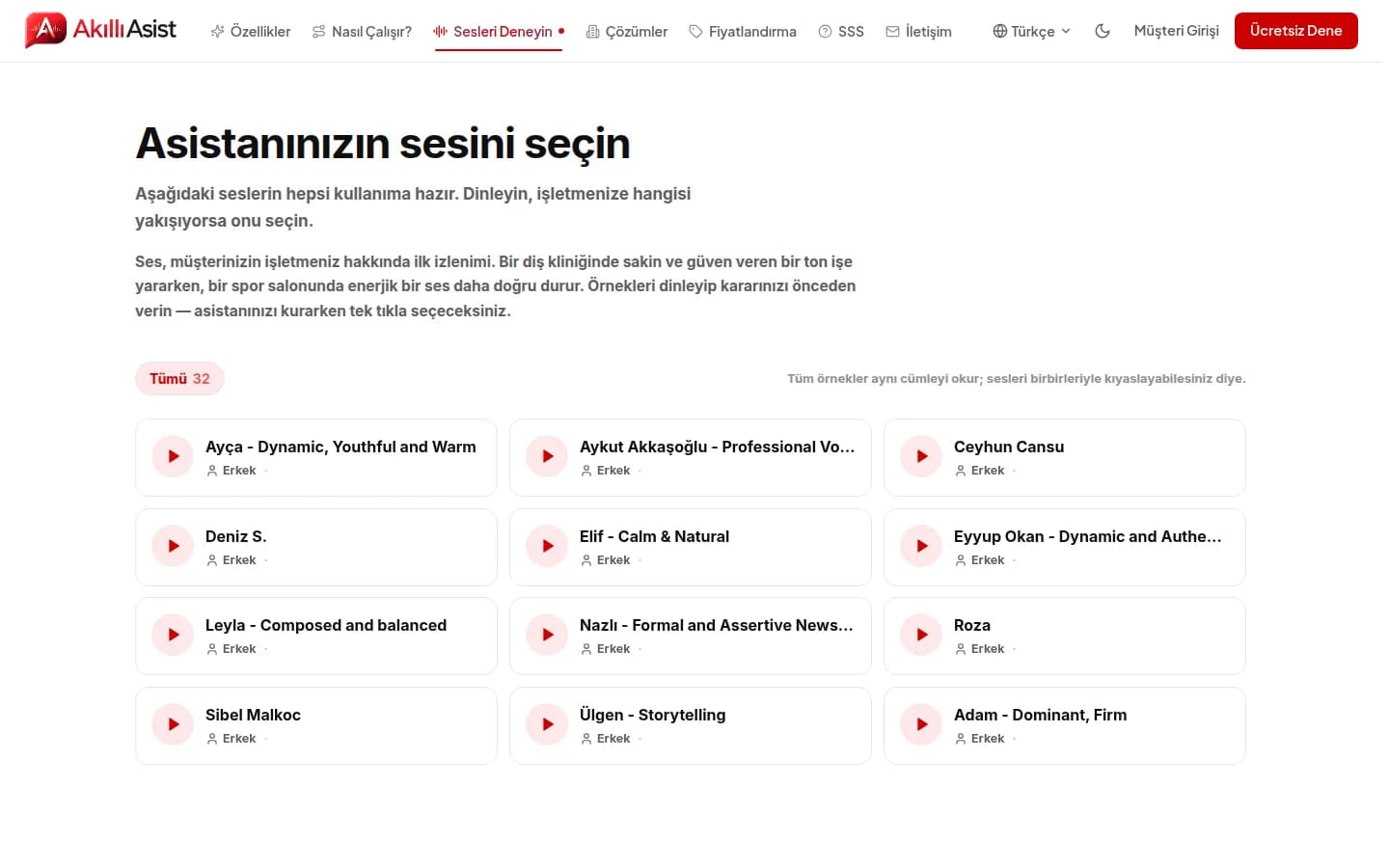
Task: Select the Leyla - Composed and balanced title
Action: pos(326,625)
